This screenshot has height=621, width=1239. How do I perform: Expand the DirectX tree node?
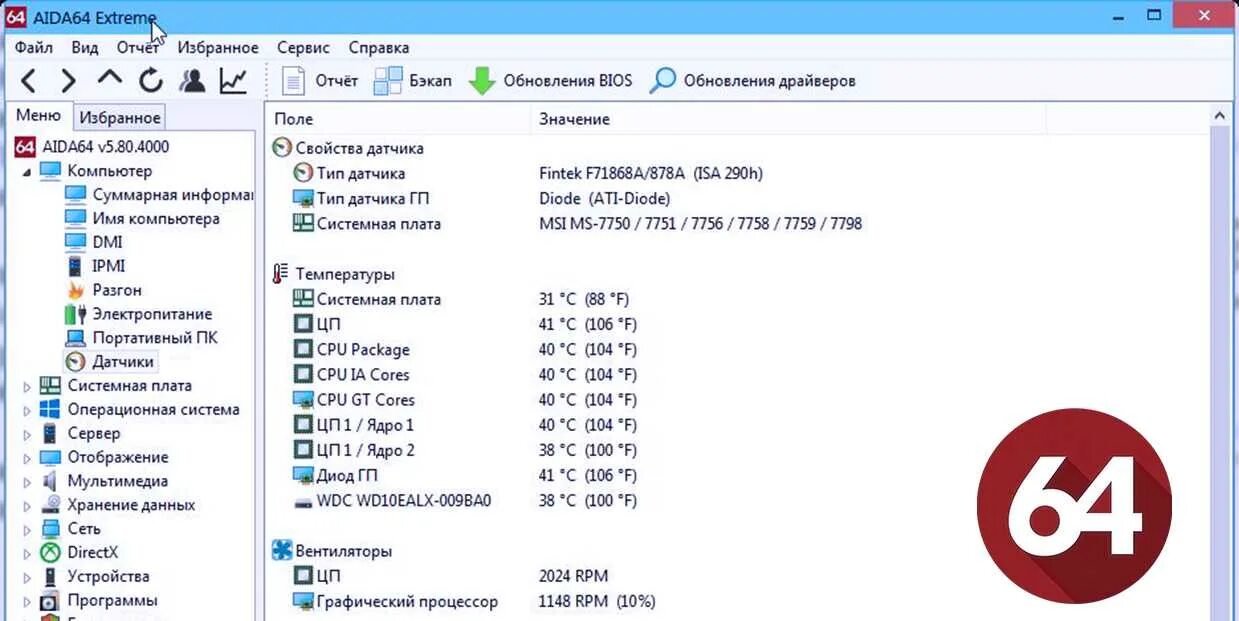(x=27, y=553)
